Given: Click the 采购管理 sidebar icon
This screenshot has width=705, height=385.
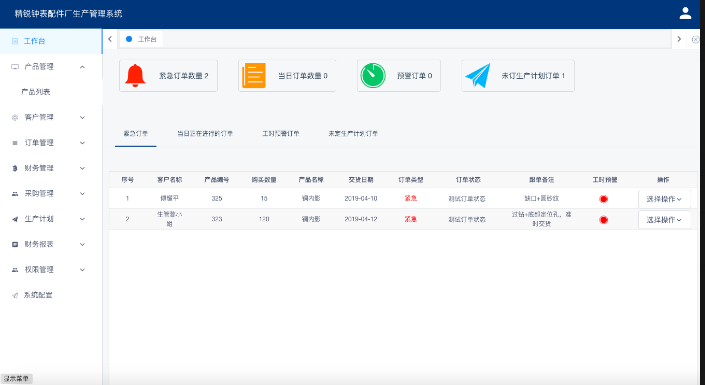Looking at the screenshot, I should click(15, 194).
